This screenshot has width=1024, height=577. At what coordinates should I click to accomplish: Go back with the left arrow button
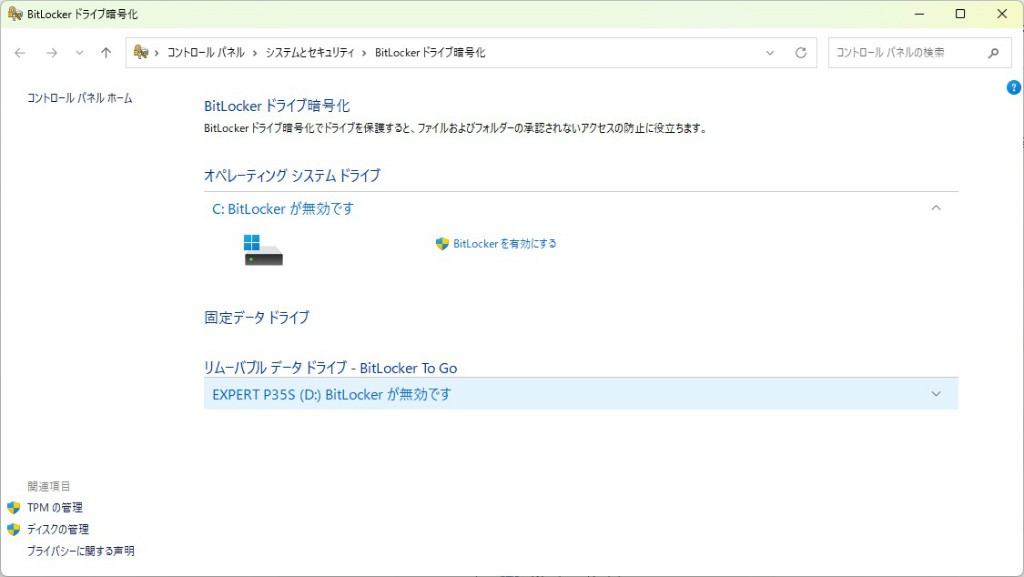pos(20,53)
